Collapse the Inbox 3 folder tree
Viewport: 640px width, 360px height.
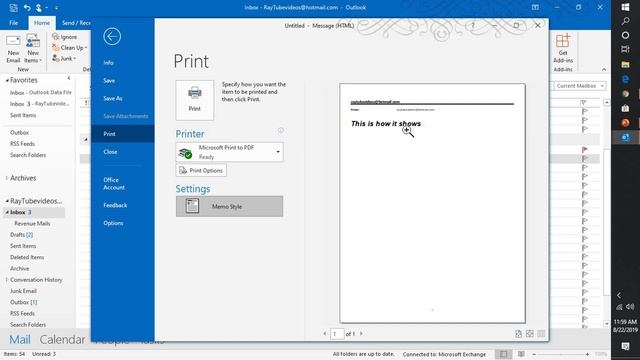pos(7,212)
